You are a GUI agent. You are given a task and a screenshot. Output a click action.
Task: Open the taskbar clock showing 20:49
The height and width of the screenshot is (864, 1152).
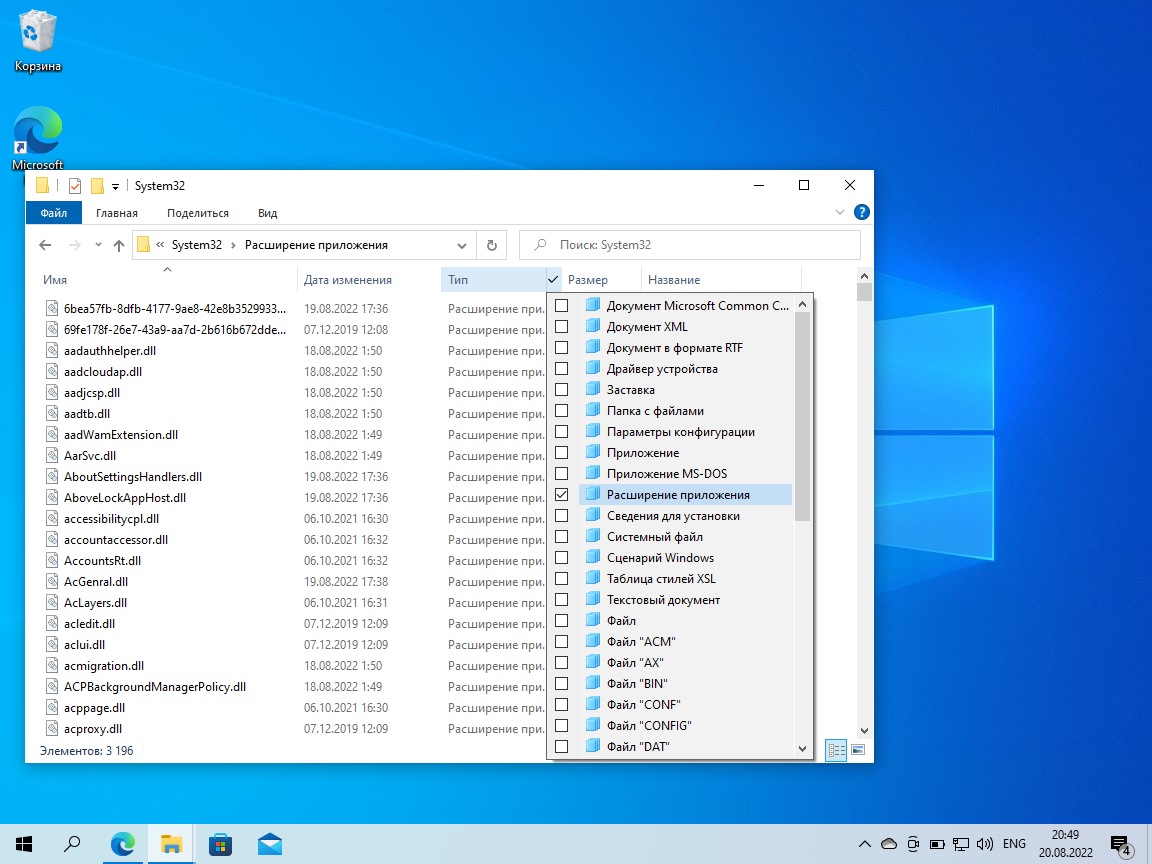(x=1065, y=844)
